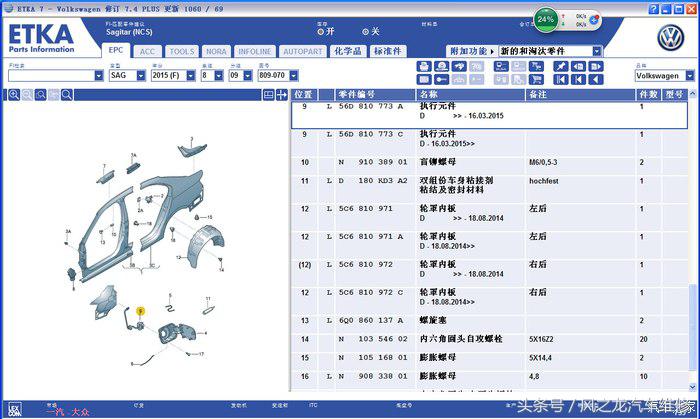Go to the previous illustration page icon
The width and height of the screenshot is (700, 419).
[579, 66]
